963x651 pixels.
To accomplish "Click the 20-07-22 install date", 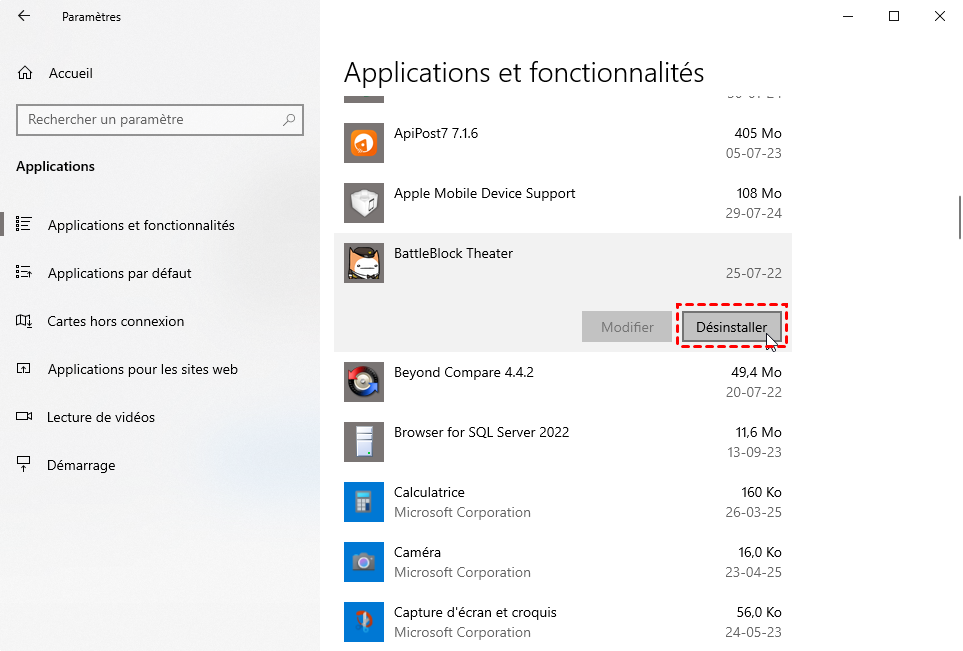I will [x=754, y=392].
